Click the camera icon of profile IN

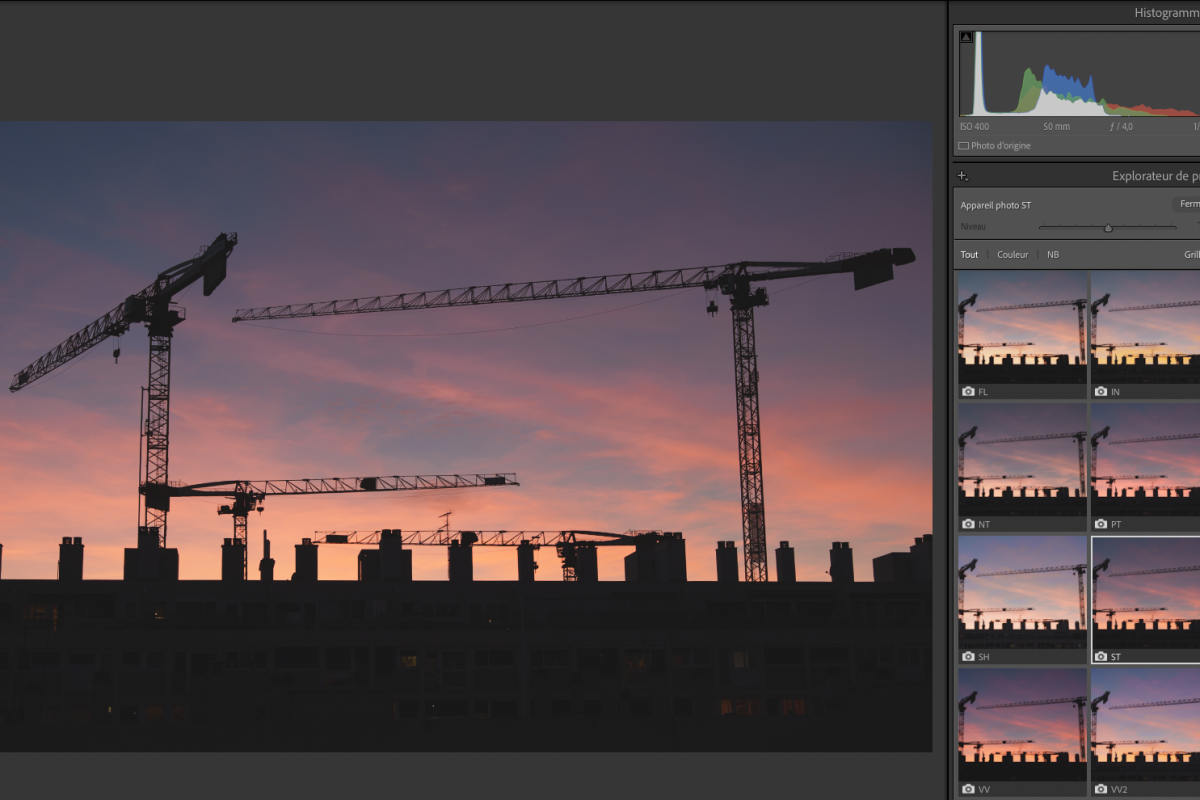click(x=1101, y=392)
